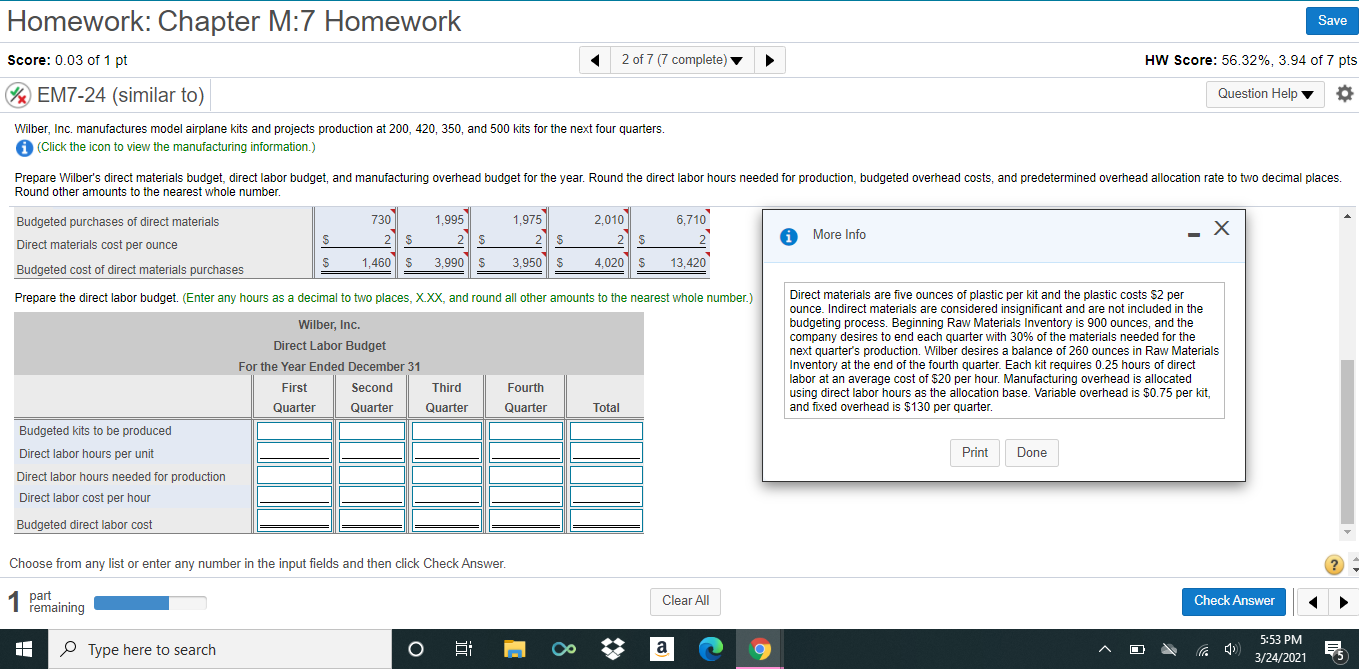This screenshot has width=1359, height=669.
Task: Open Google Chrome from the taskbar
Action: [759, 649]
